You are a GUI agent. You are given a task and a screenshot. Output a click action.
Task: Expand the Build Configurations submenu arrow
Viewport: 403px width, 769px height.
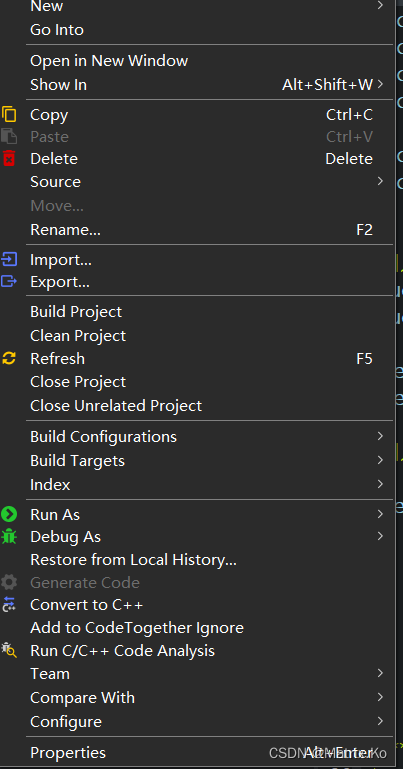[x=380, y=436]
